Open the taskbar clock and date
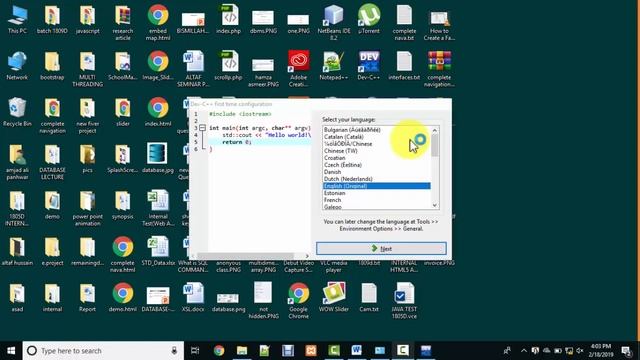Viewport: 640px width, 360px height. point(600,351)
